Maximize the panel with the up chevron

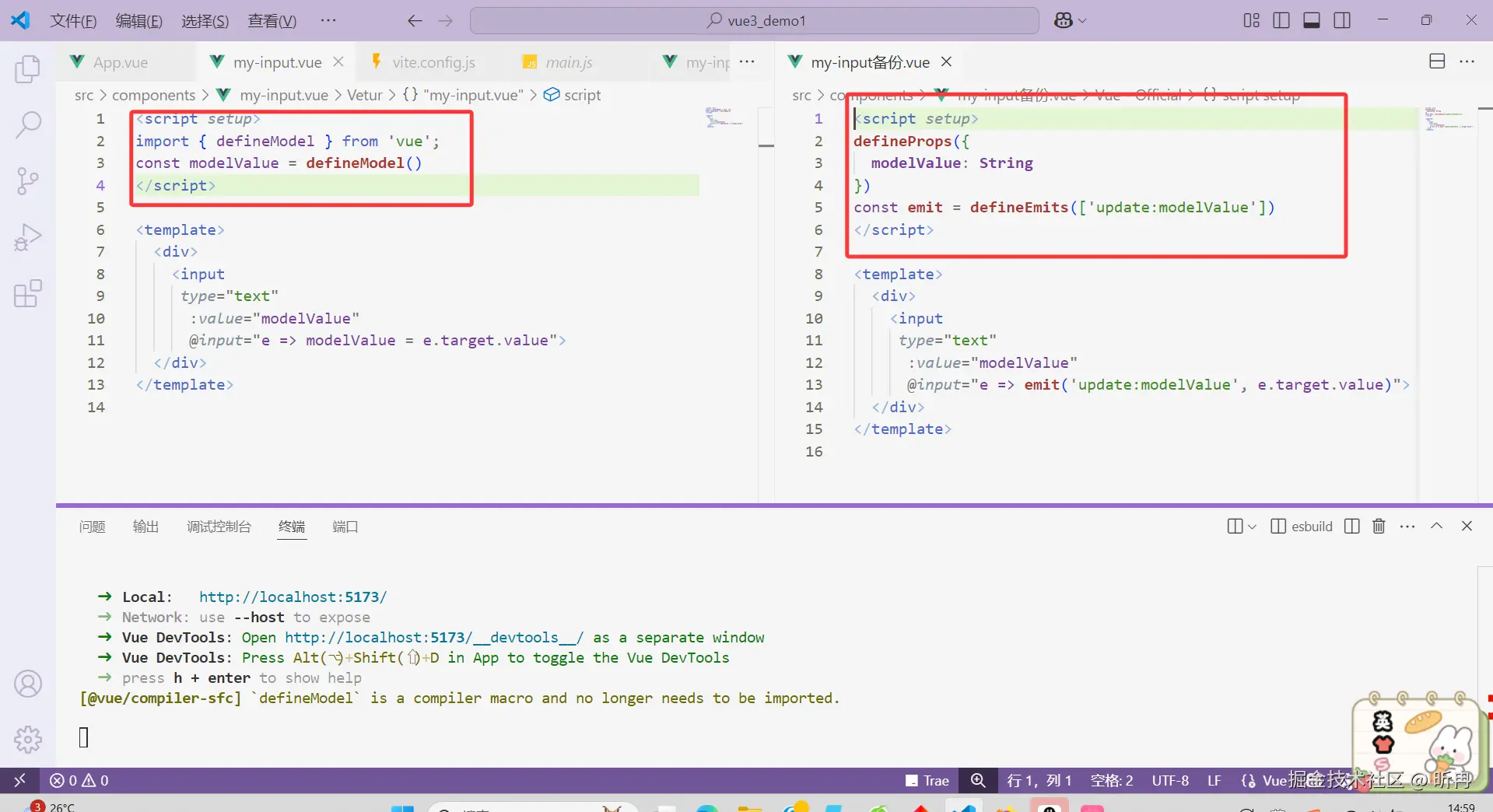1436,526
